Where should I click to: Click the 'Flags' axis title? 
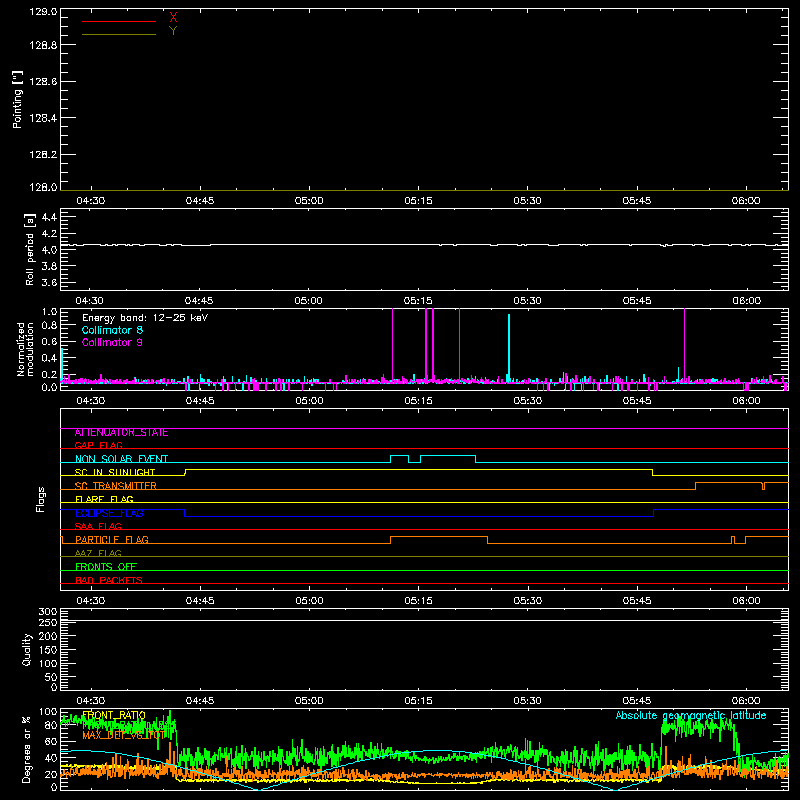[40, 499]
